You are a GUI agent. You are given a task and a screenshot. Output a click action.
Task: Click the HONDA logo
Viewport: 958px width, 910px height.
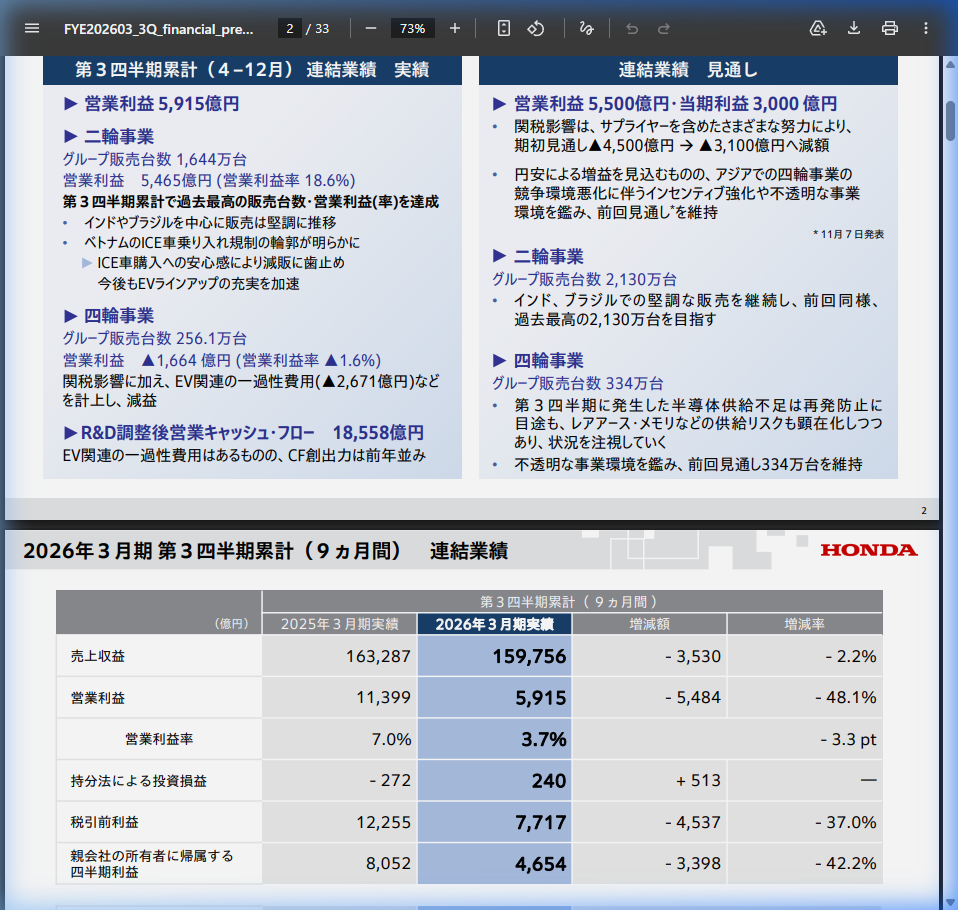pos(869,550)
